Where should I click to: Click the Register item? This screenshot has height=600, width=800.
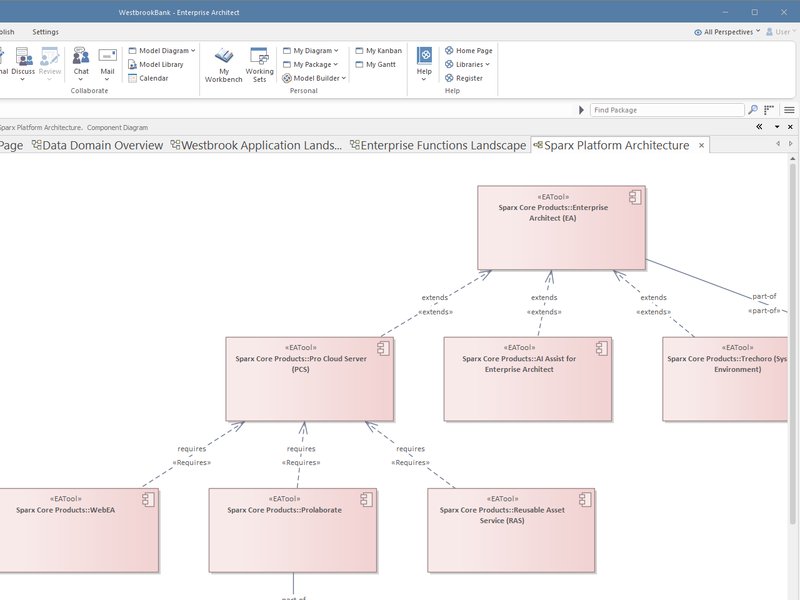[x=464, y=78]
